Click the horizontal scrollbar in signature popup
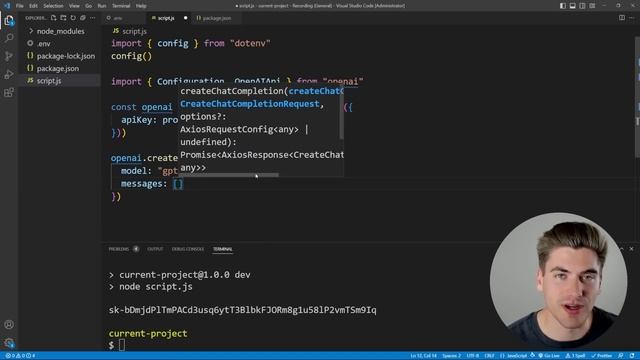The width and height of the screenshot is (640, 360). tap(229, 175)
